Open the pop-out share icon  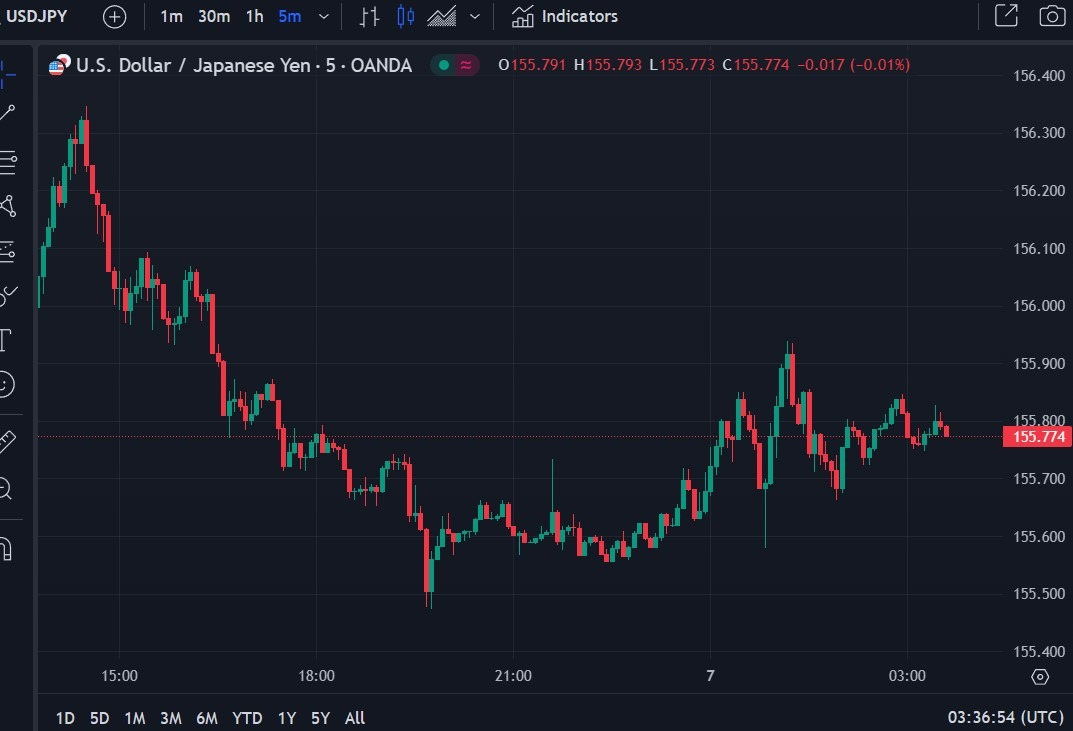[1006, 16]
